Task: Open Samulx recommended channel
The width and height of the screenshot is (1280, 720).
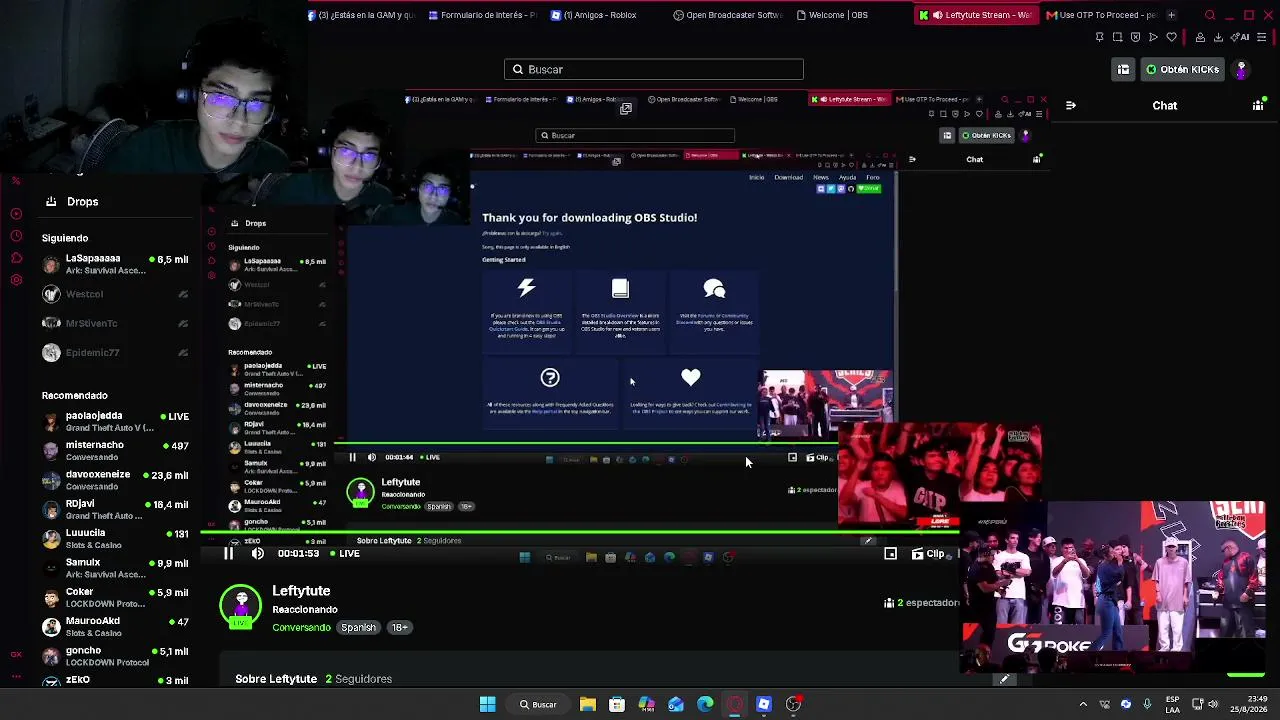Action: coord(115,568)
